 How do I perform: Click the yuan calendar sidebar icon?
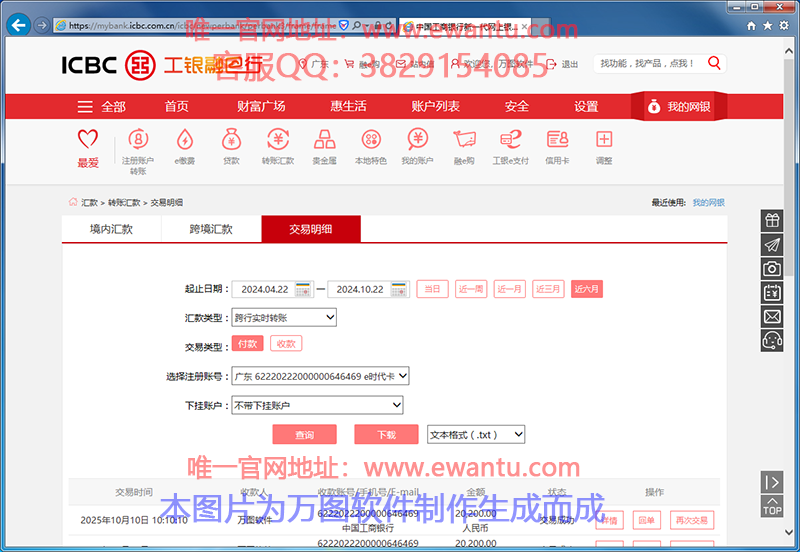point(772,292)
